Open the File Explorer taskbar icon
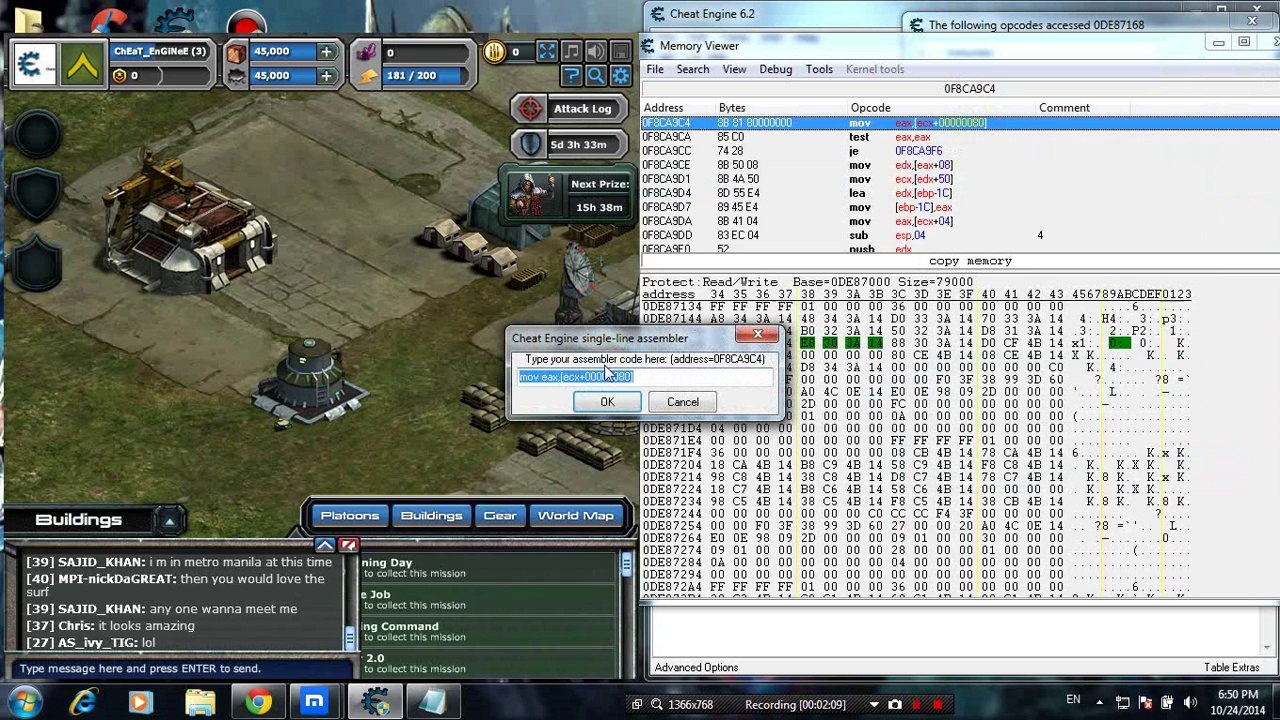 click(199, 703)
